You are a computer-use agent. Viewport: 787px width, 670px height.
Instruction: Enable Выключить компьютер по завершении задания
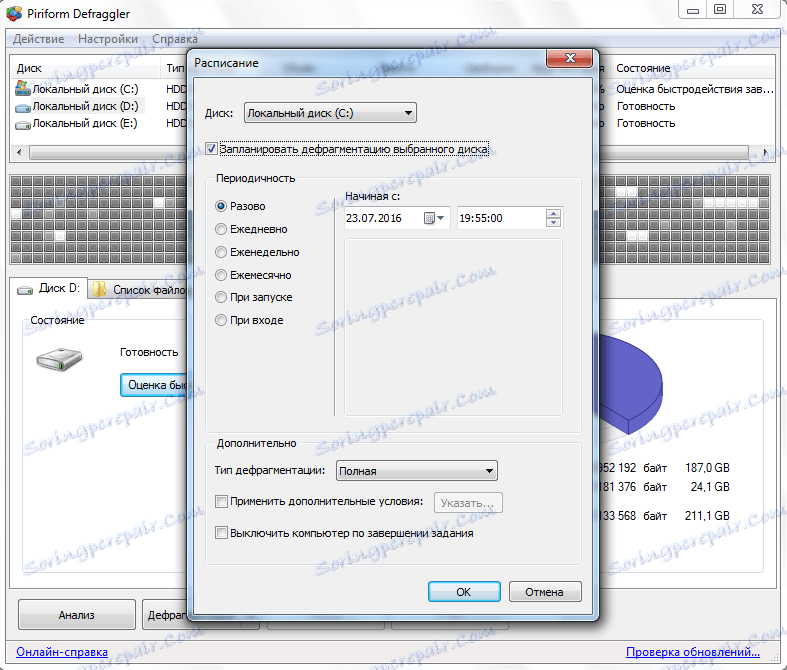(x=221, y=533)
